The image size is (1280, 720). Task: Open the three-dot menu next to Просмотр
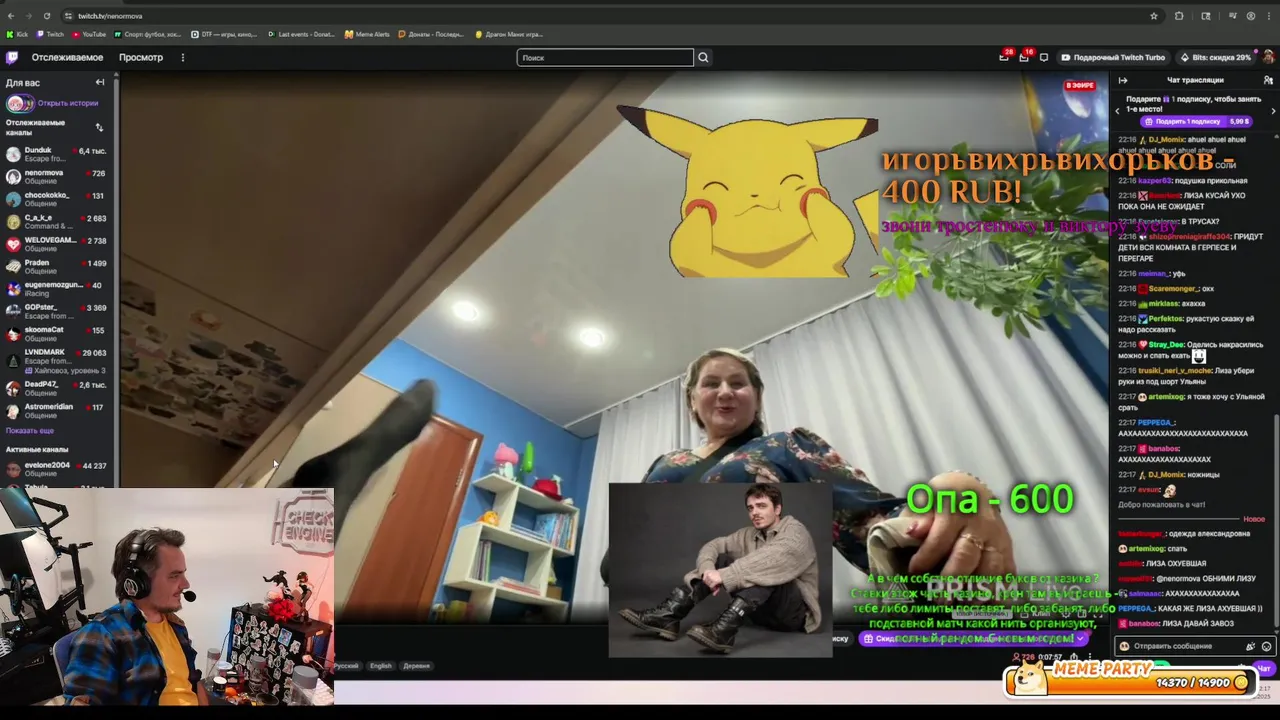[182, 57]
